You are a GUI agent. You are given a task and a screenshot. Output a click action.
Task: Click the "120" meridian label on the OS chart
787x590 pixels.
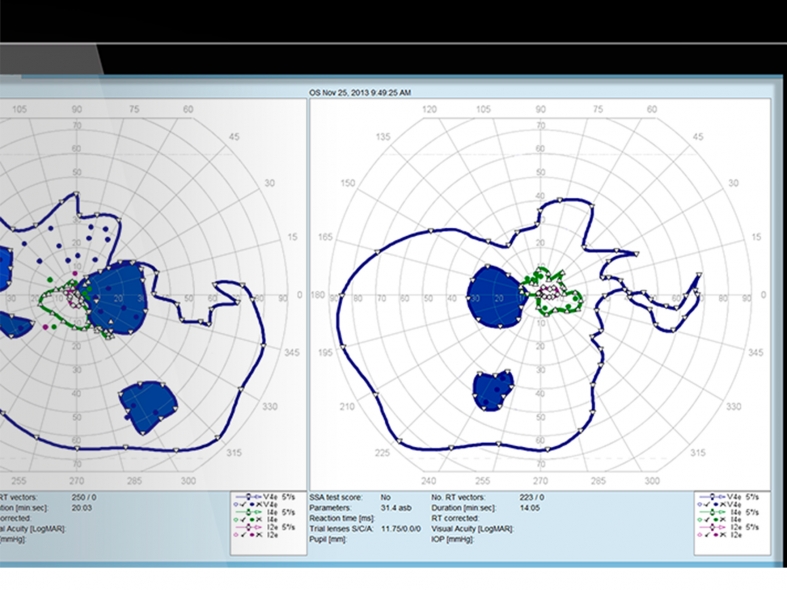pyautogui.click(x=429, y=109)
